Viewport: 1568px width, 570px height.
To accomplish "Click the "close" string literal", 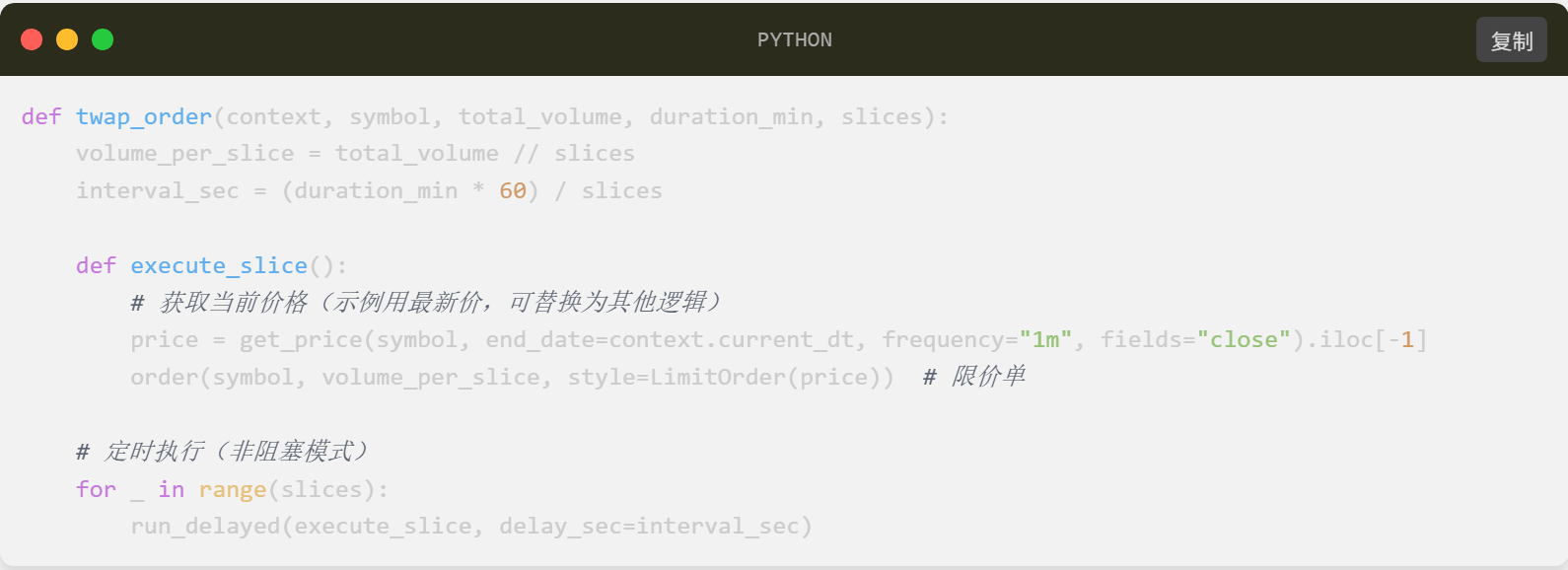I will click(1244, 340).
